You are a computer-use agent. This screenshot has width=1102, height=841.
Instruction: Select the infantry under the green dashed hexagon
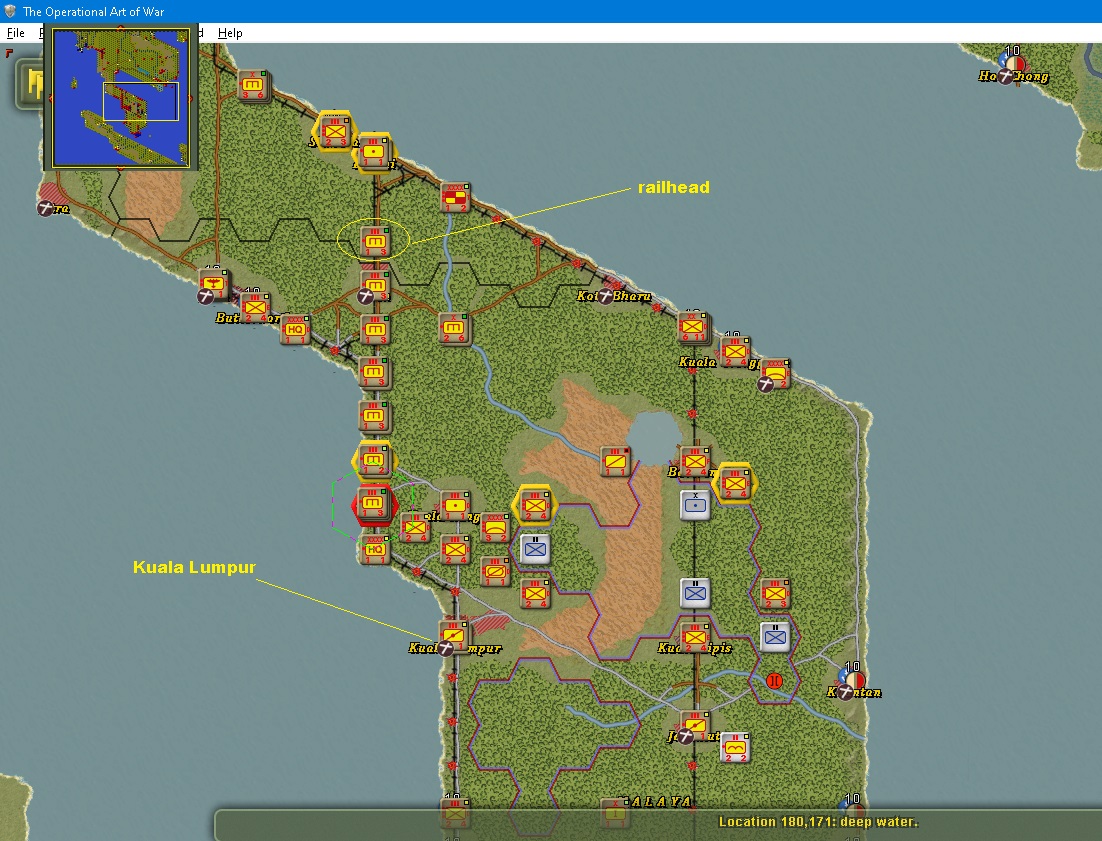[x=415, y=527]
